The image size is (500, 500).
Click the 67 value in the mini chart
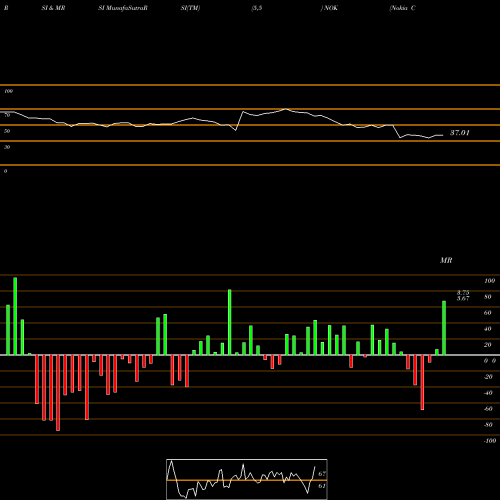pos(322,474)
